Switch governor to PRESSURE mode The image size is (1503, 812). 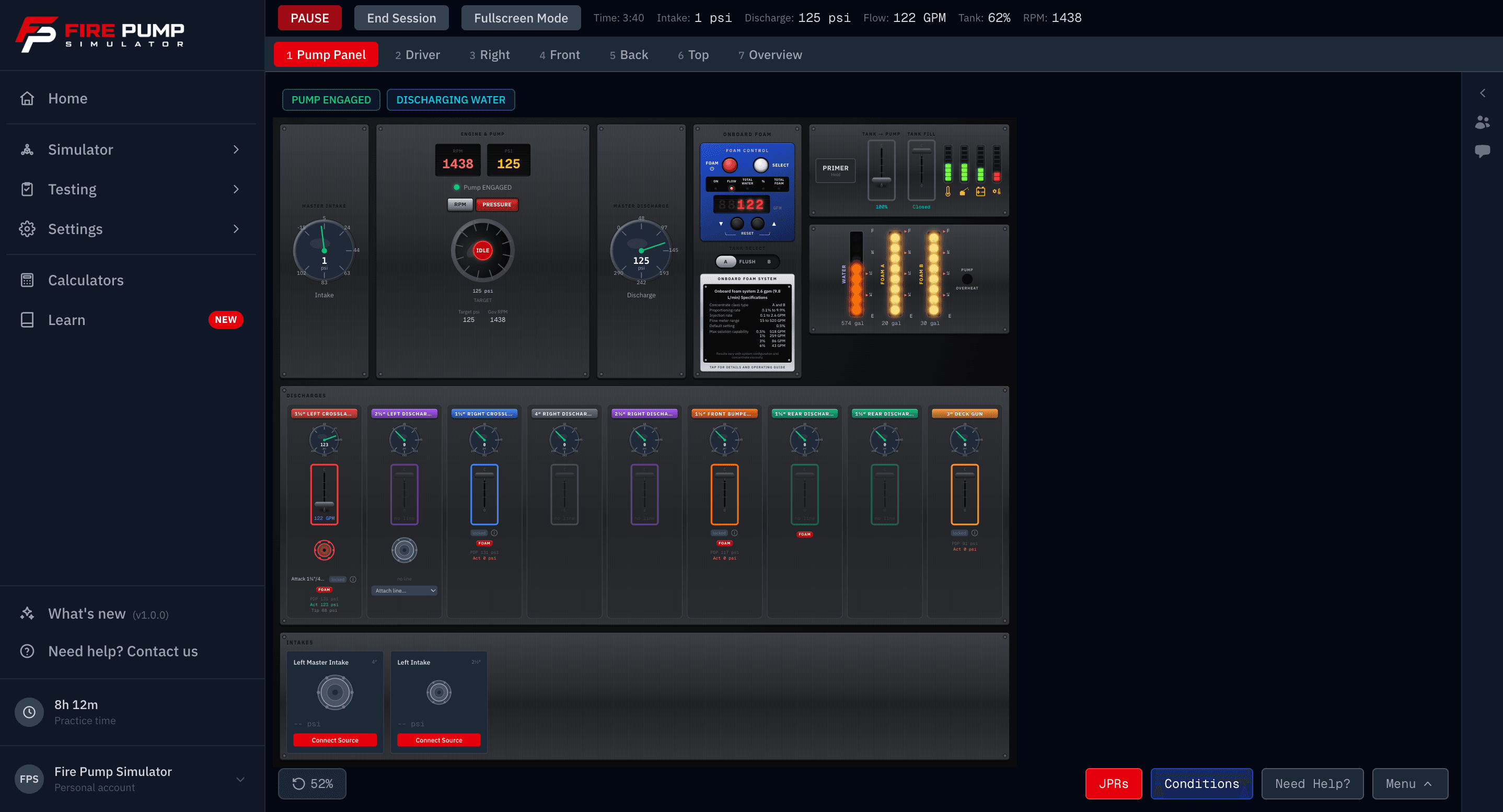click(496, 205)
